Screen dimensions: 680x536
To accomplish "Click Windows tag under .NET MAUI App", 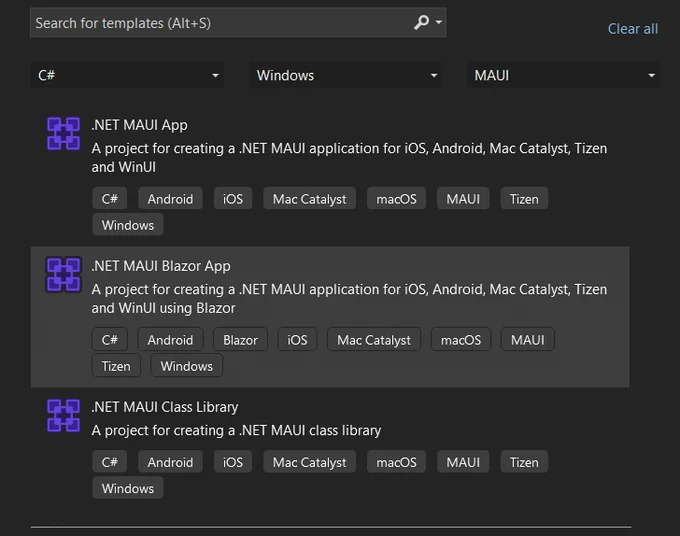I will (128, 225).
